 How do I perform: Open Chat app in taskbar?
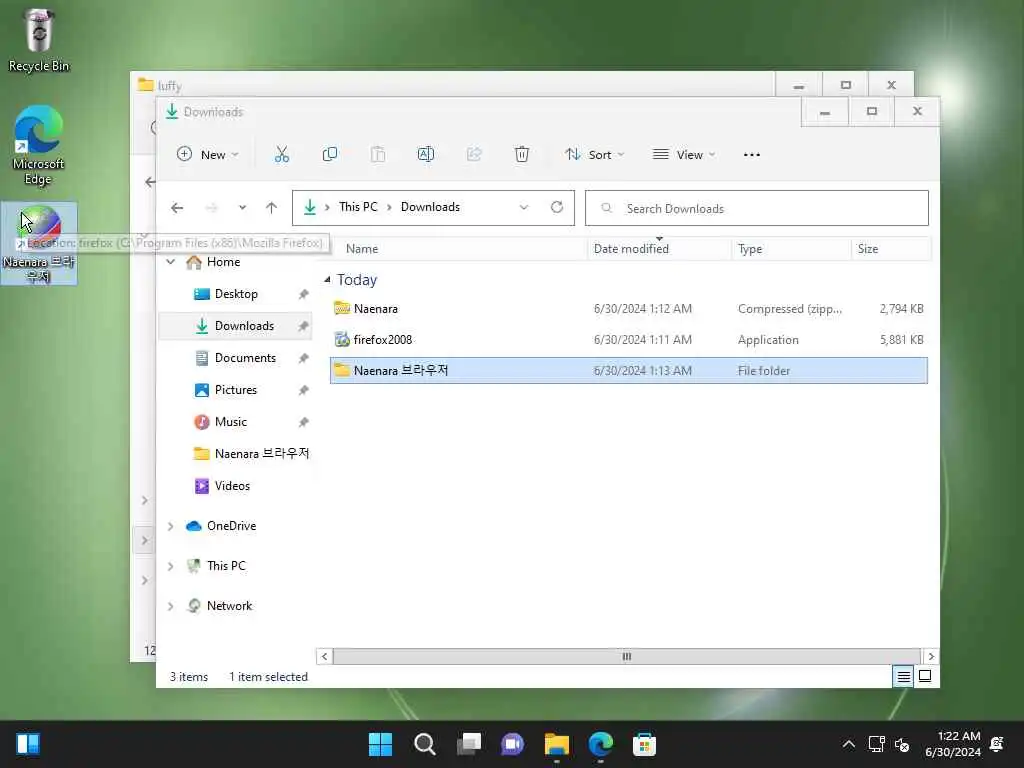pyautogui.click(x=513, y=744)
